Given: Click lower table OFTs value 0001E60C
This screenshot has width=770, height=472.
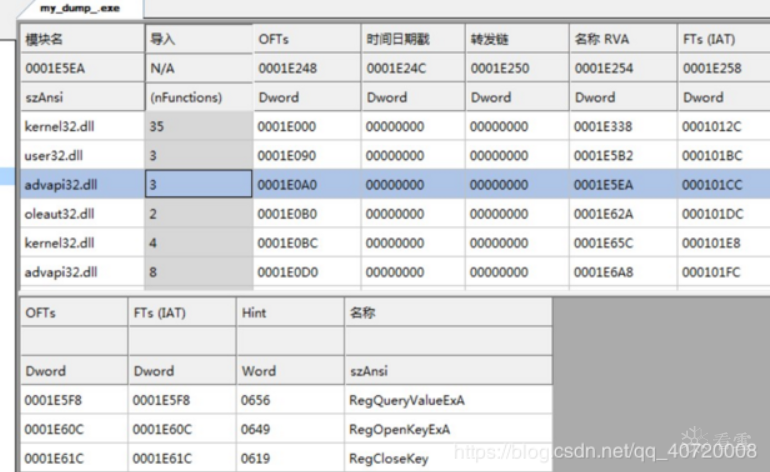Looking at the screenshot, I should tap(54, 429).
